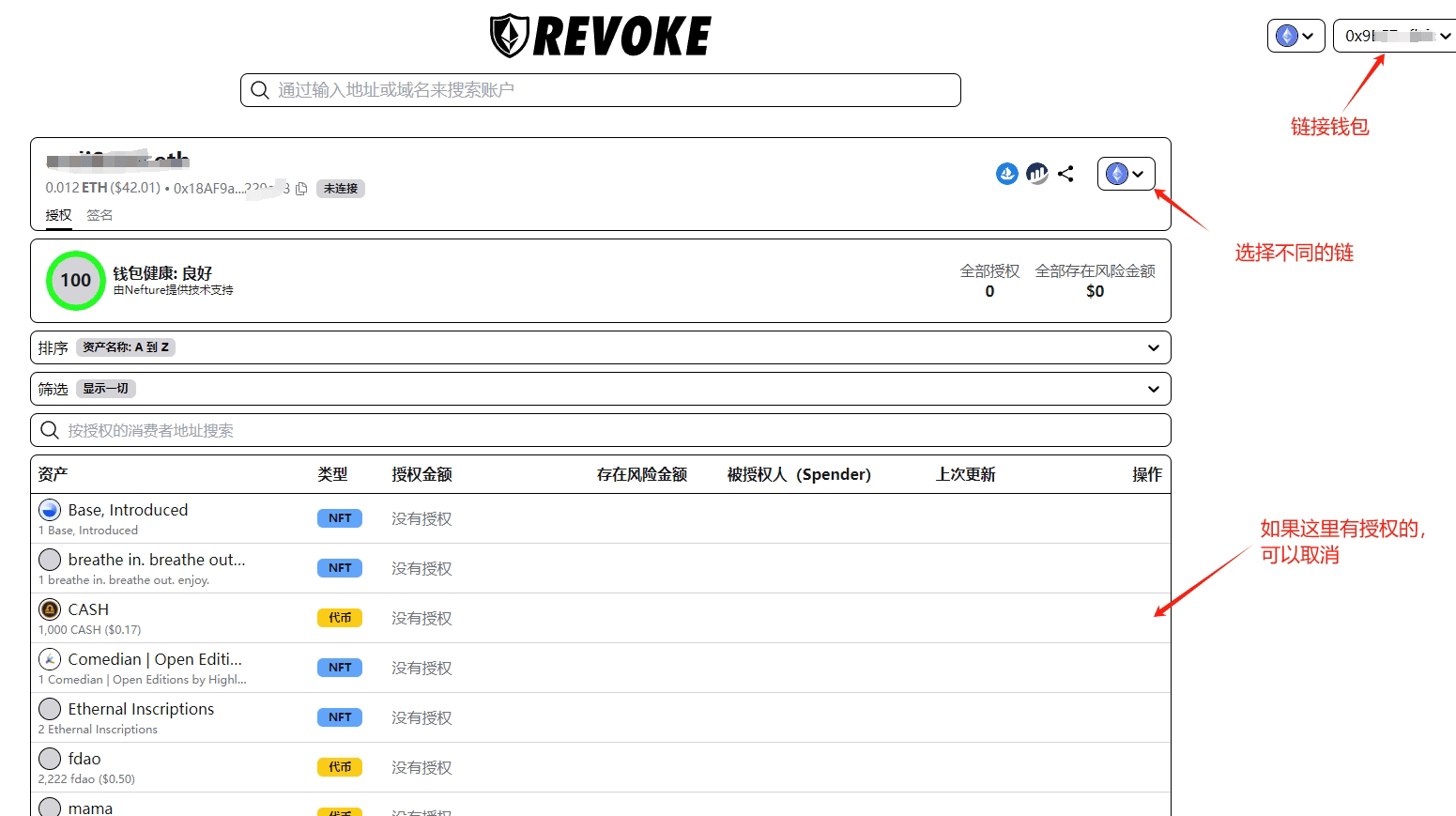This screenshot has width=1456, height=816.
Task: Click the 资产名称: A 到 Z sort tag
Action: [x=126, y=347]
